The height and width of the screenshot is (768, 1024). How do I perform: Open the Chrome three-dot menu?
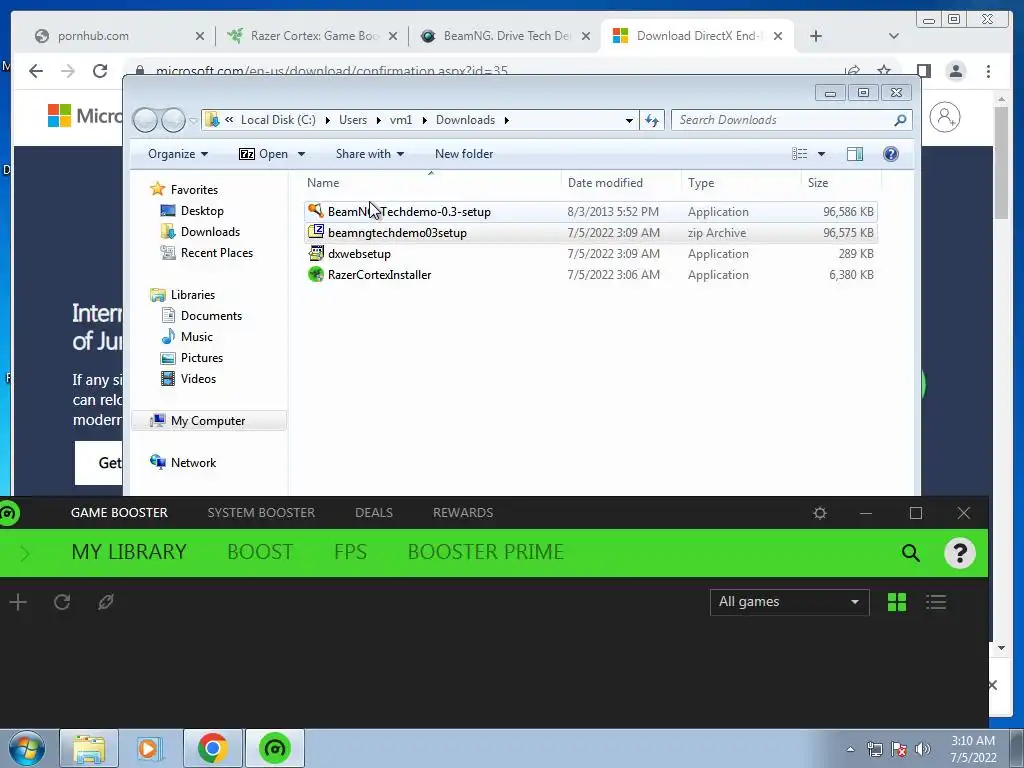[x=988, y=71]
